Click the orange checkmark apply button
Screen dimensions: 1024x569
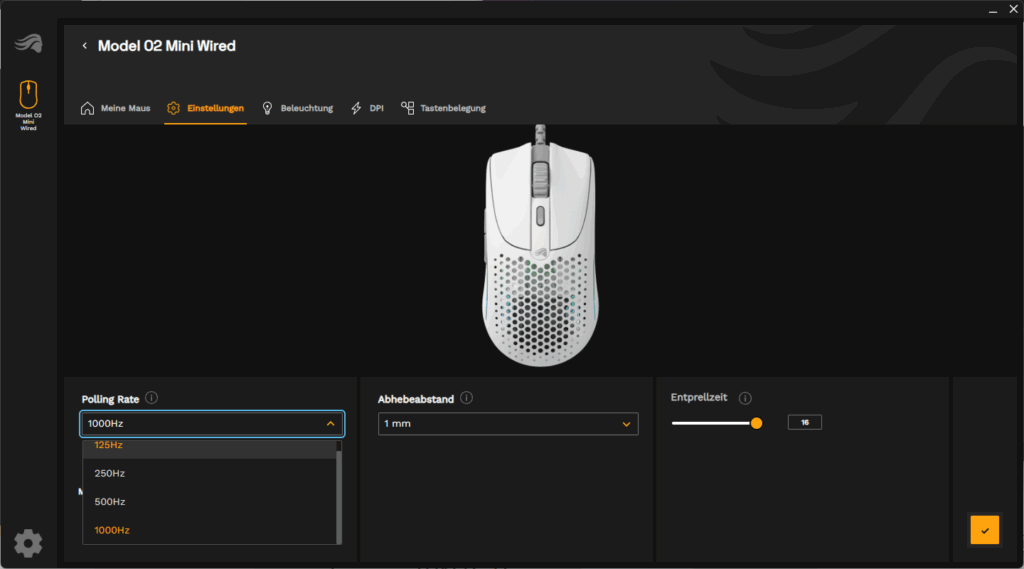[984, 530]
